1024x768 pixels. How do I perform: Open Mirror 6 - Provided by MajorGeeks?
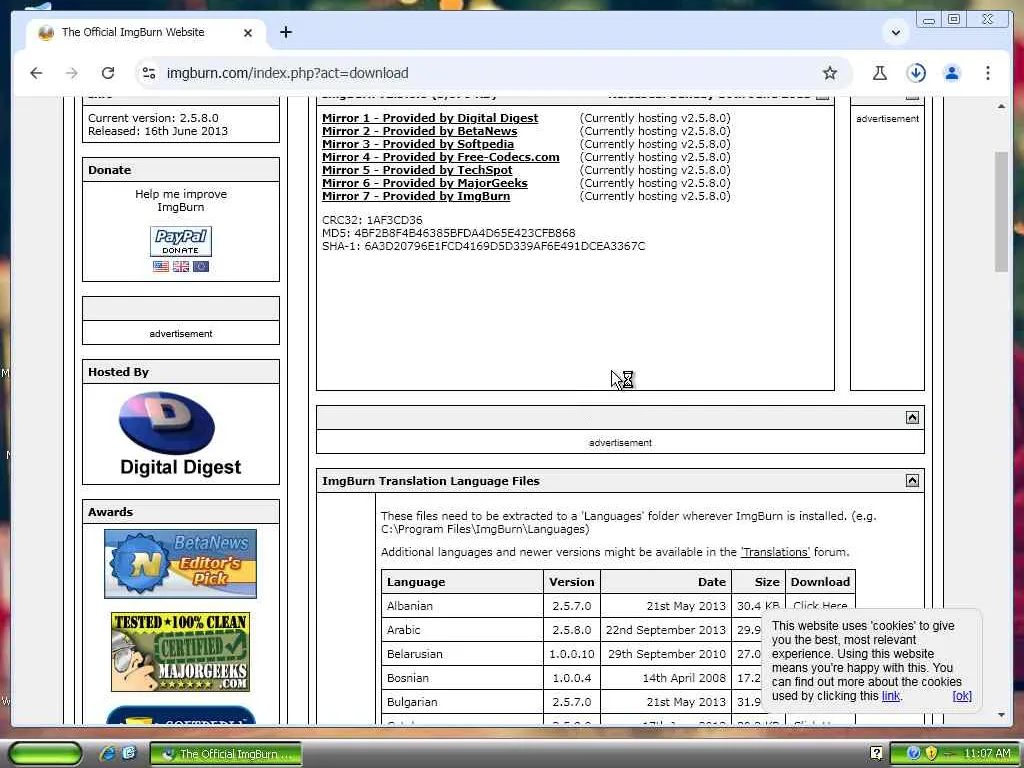coord(424,184)
